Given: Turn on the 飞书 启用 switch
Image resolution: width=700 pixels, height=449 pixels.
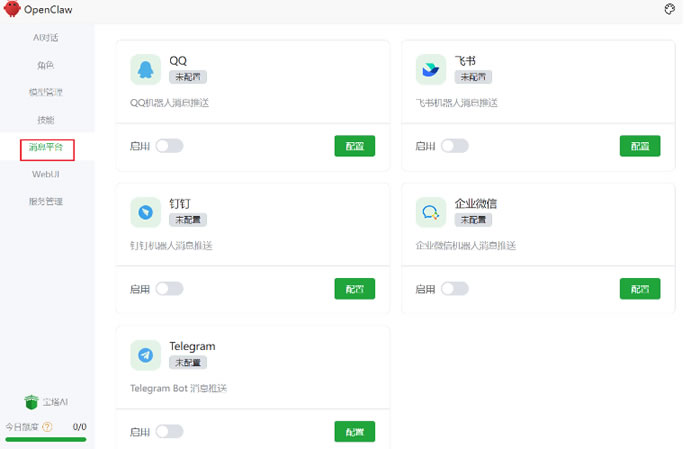Looking at the screenshot, I should (455, 146).
